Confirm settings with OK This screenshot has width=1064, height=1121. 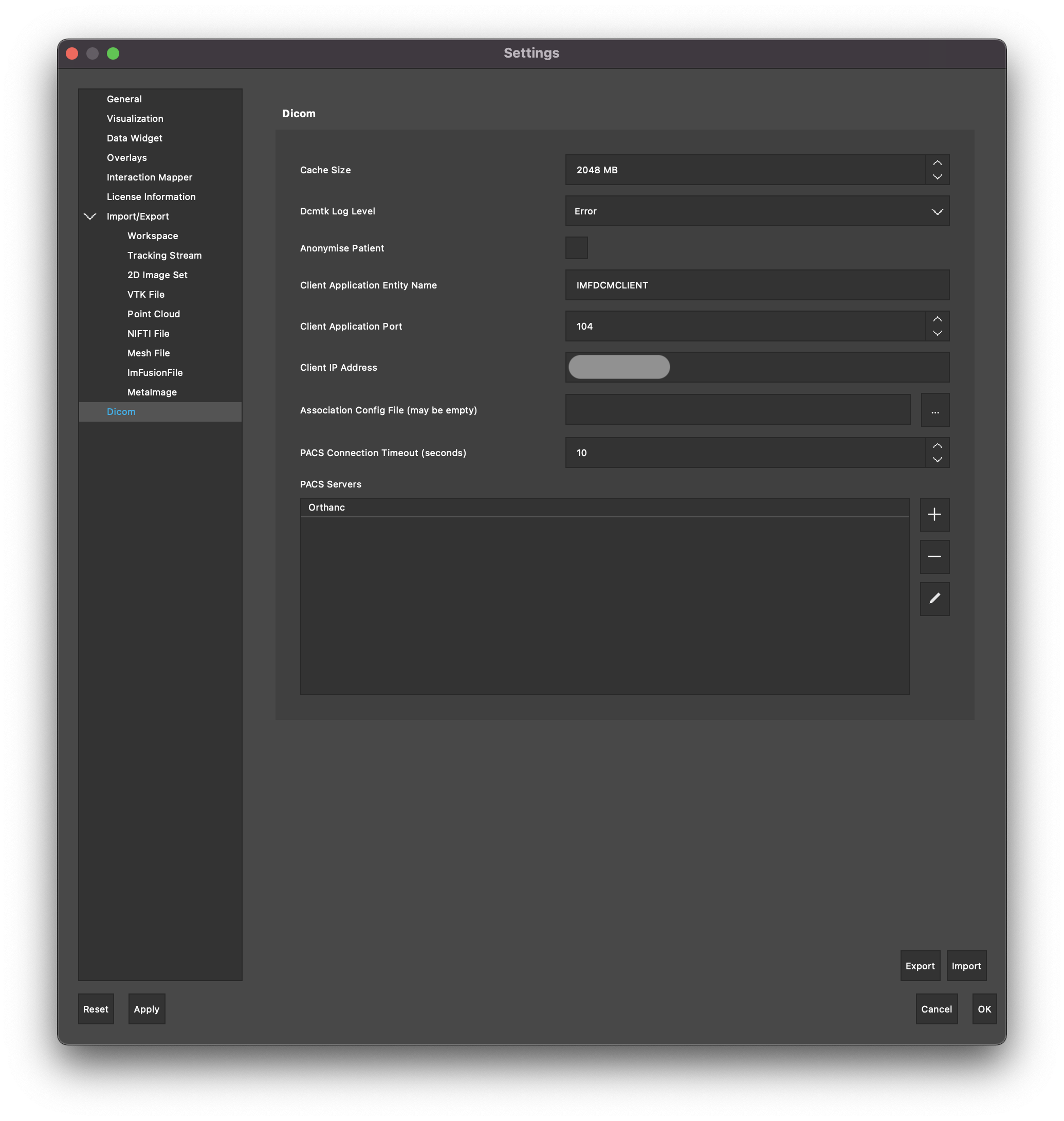click(x=984, y=1009)
